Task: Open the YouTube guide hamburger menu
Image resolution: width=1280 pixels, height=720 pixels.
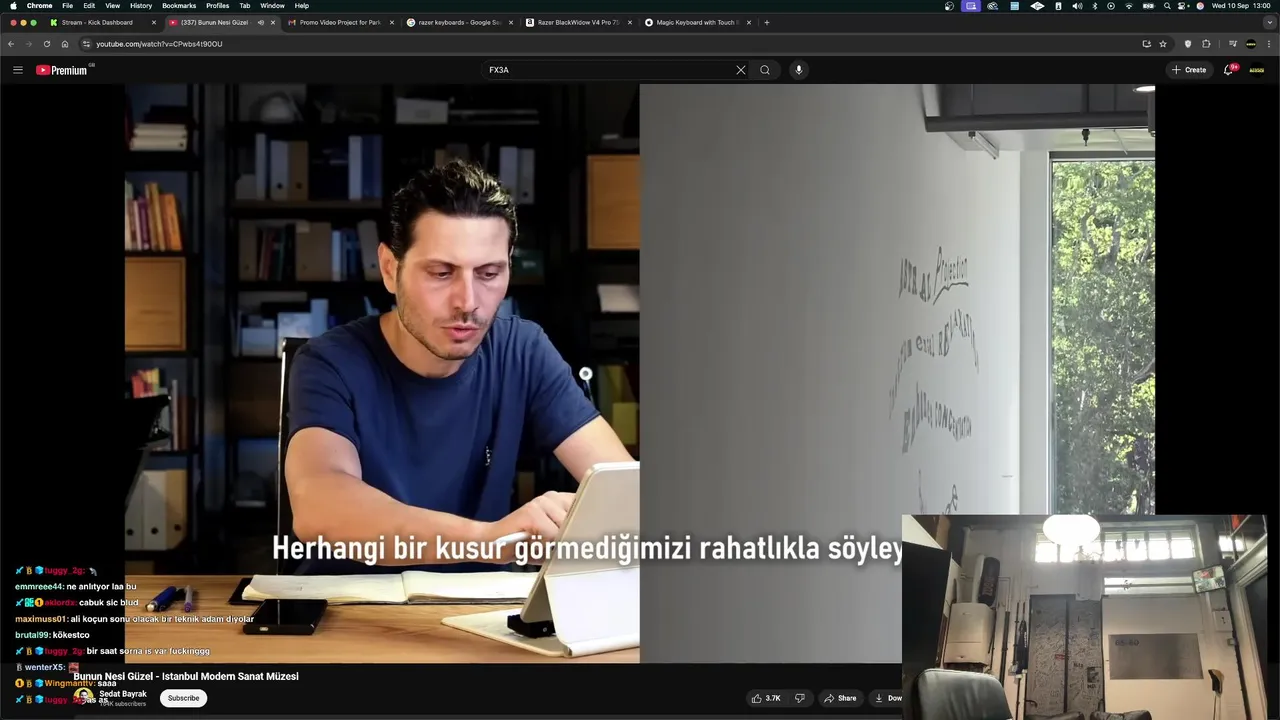Action: click(x=17, y=70)
